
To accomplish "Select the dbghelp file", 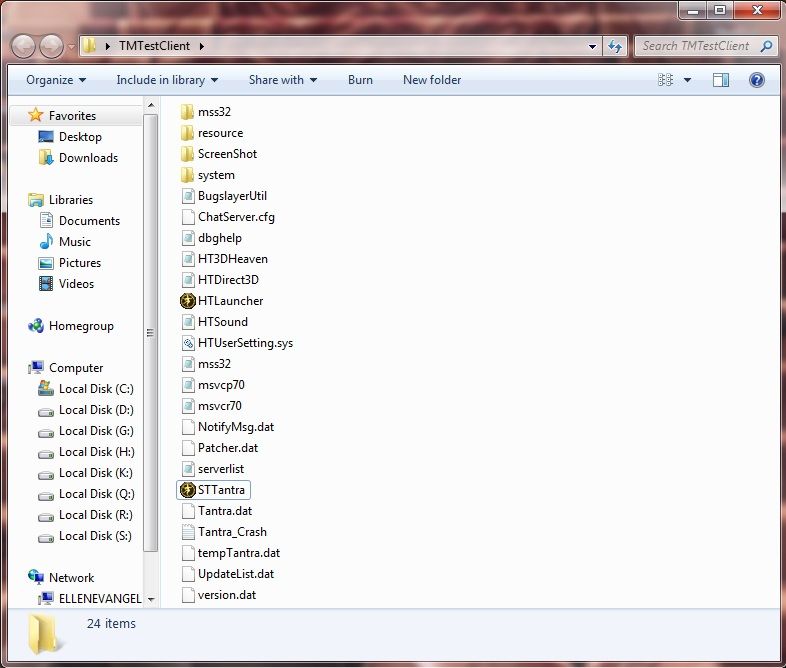I will pyautogui.click(x=212, y=238).
